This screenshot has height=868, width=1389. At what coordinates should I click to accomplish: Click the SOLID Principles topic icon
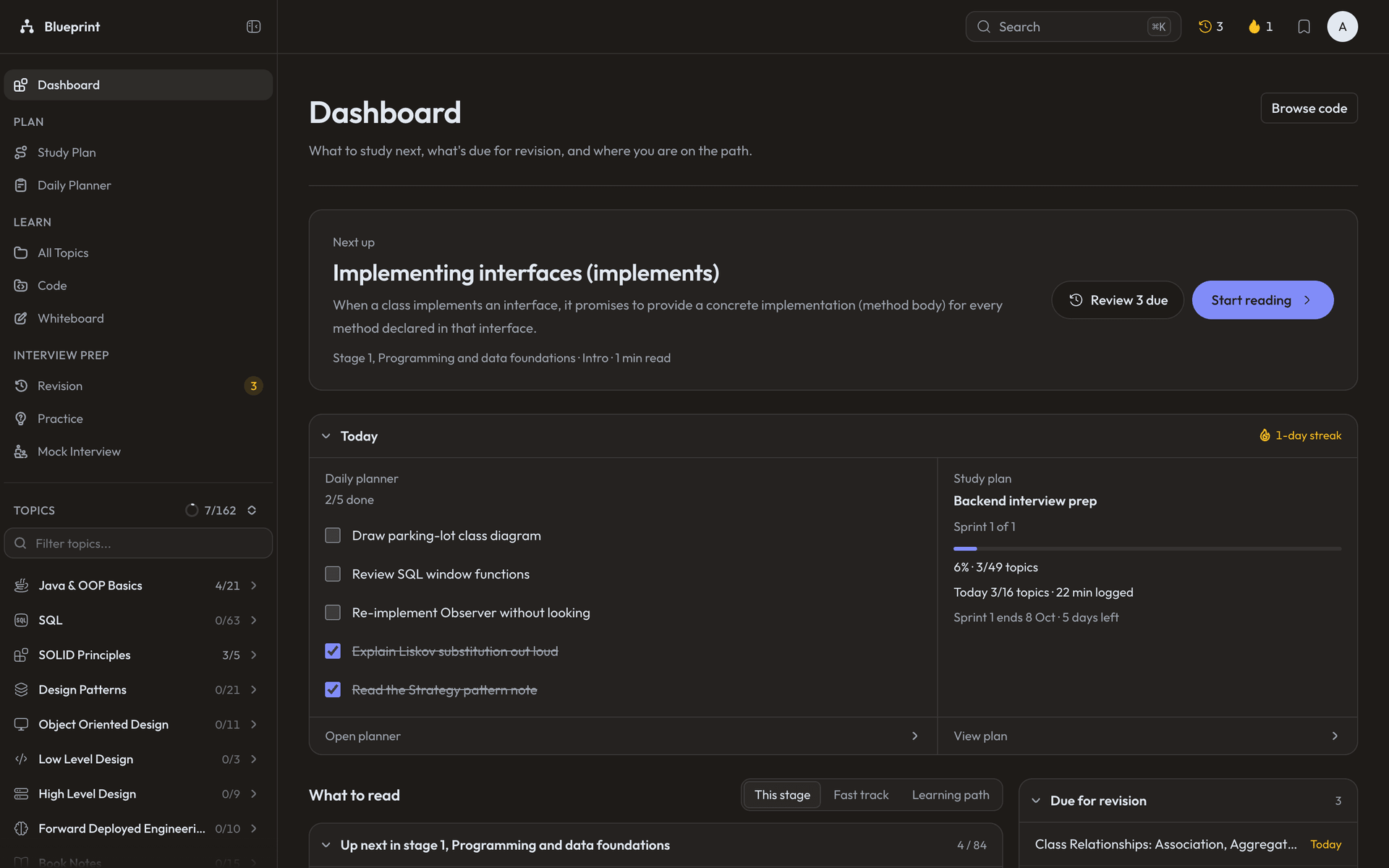[x=22, y=655]
